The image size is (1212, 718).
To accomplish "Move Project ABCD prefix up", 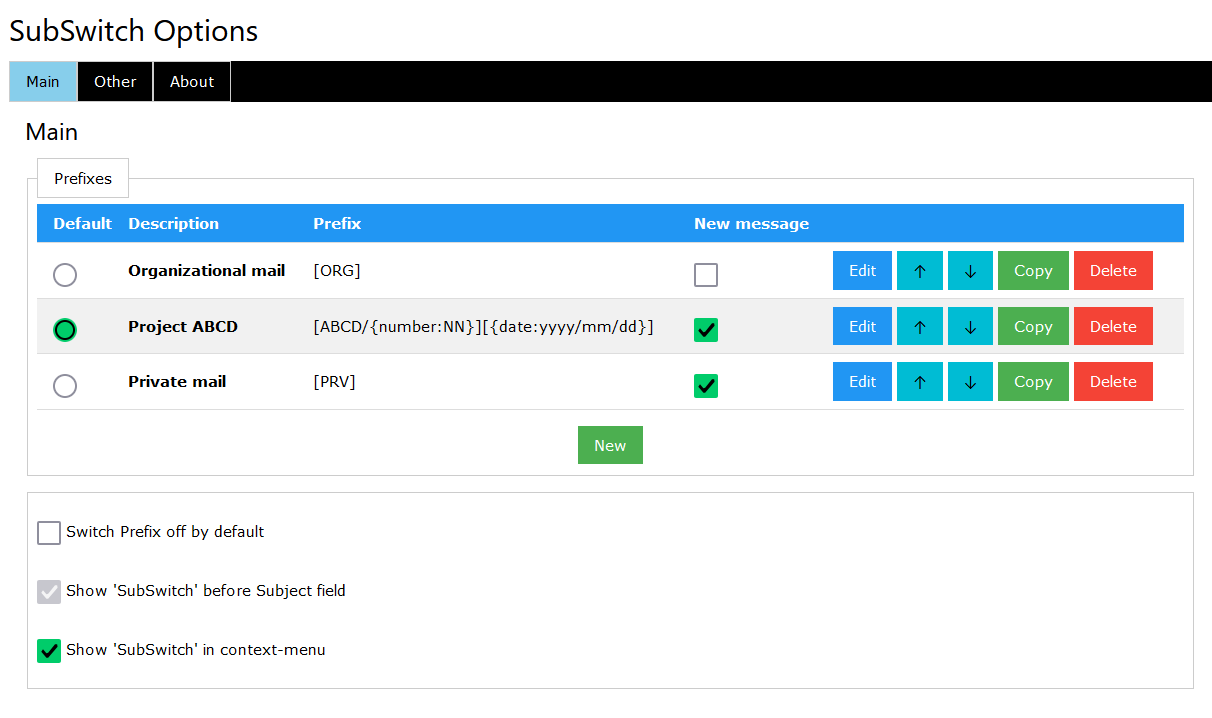I will pyautogui.click(x=920, y=326).
